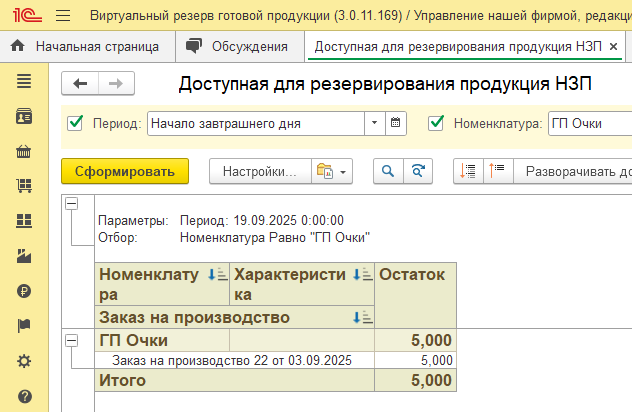Open the factory production section in sidebar
The width and height of the screenshot is (632, 412).
pyautogui.click(x=24, y=256)
